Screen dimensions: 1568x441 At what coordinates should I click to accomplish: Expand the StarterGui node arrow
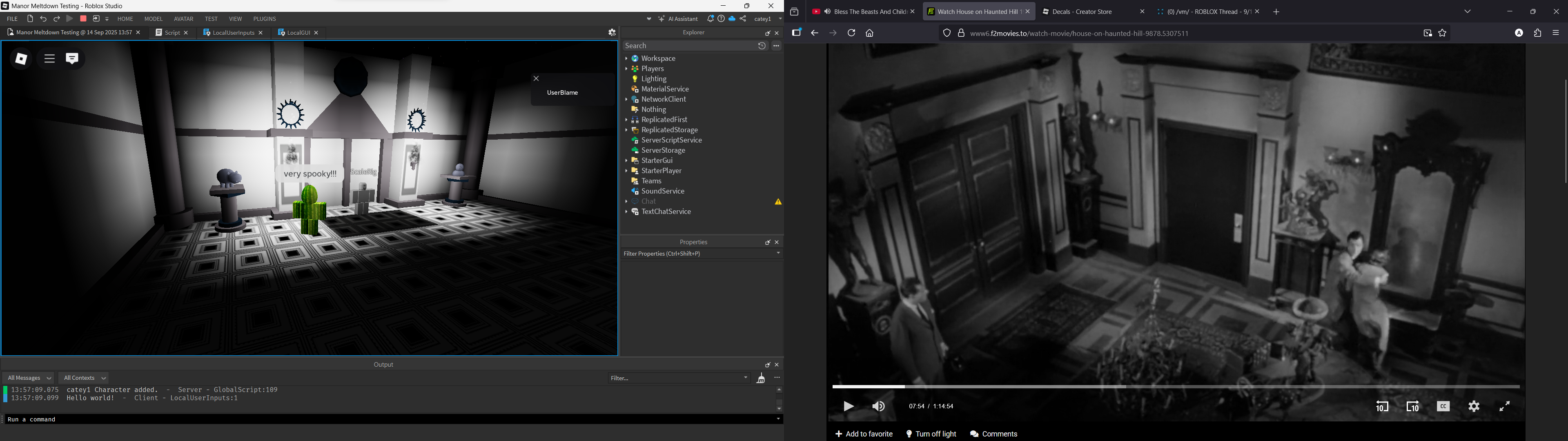coord(626,161)
